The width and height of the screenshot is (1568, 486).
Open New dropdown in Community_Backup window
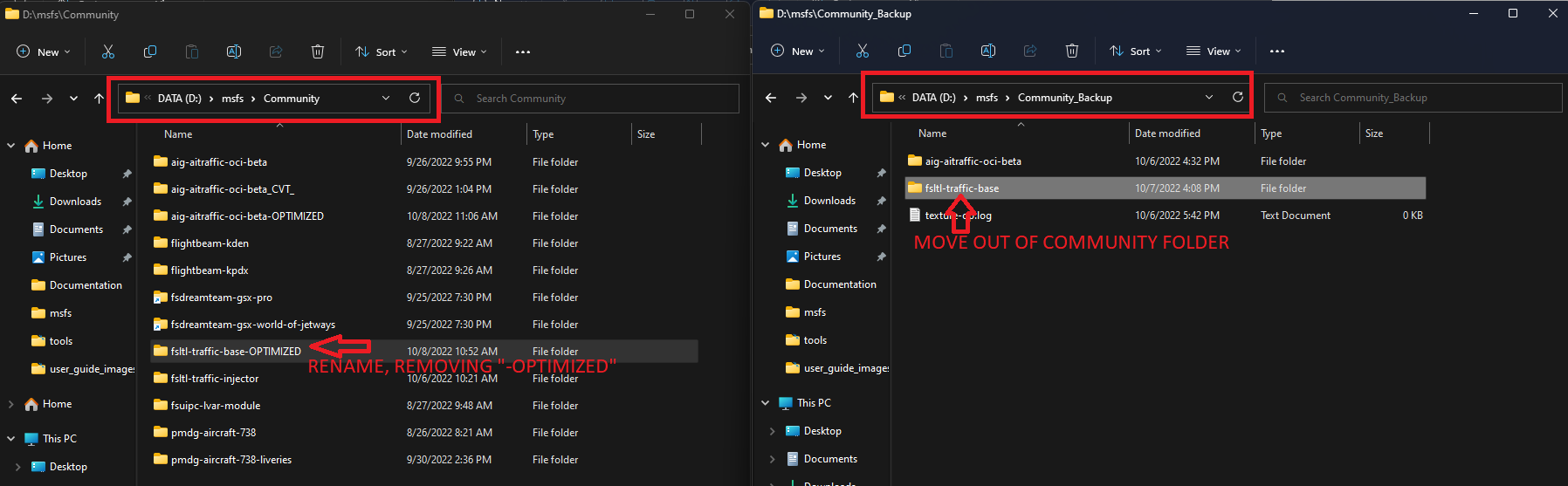pyautogui.click(x=798, y=51)
